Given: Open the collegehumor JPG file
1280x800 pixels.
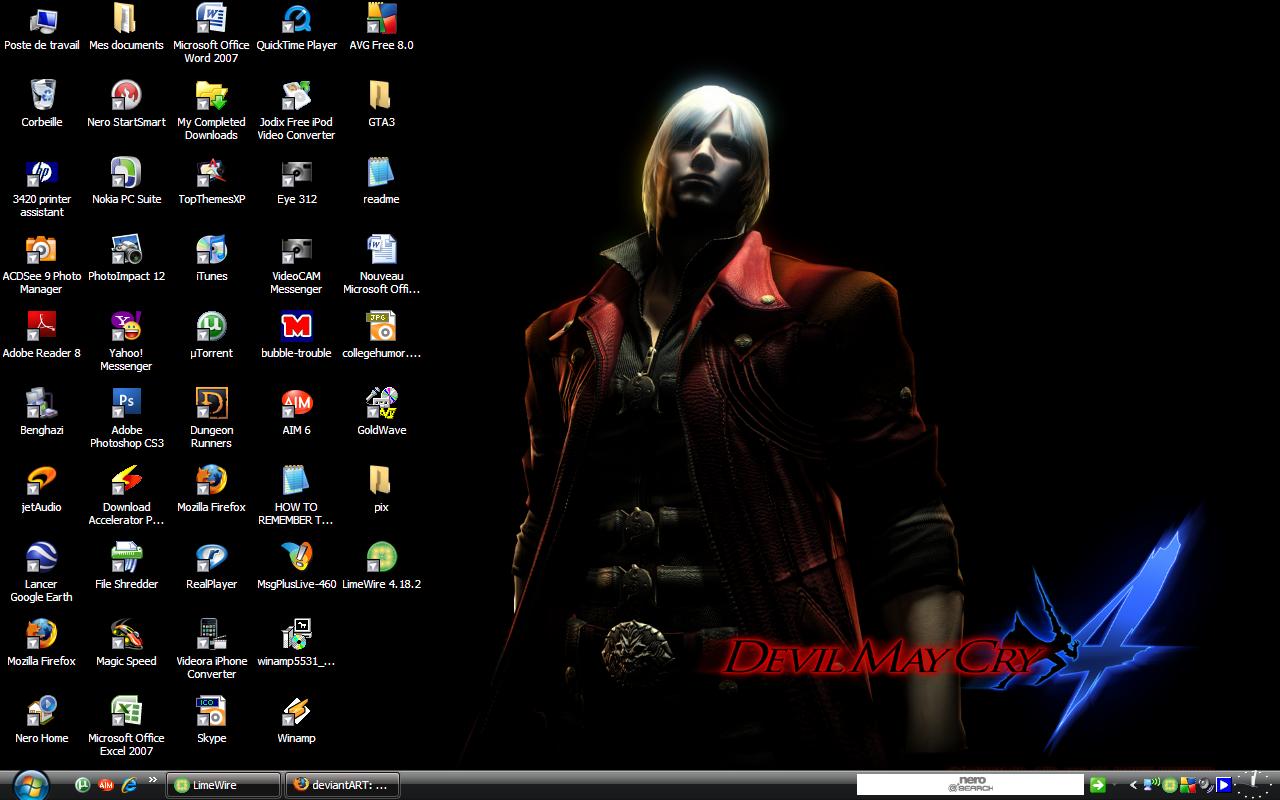Looking at the screenshot, I should 381,336.
